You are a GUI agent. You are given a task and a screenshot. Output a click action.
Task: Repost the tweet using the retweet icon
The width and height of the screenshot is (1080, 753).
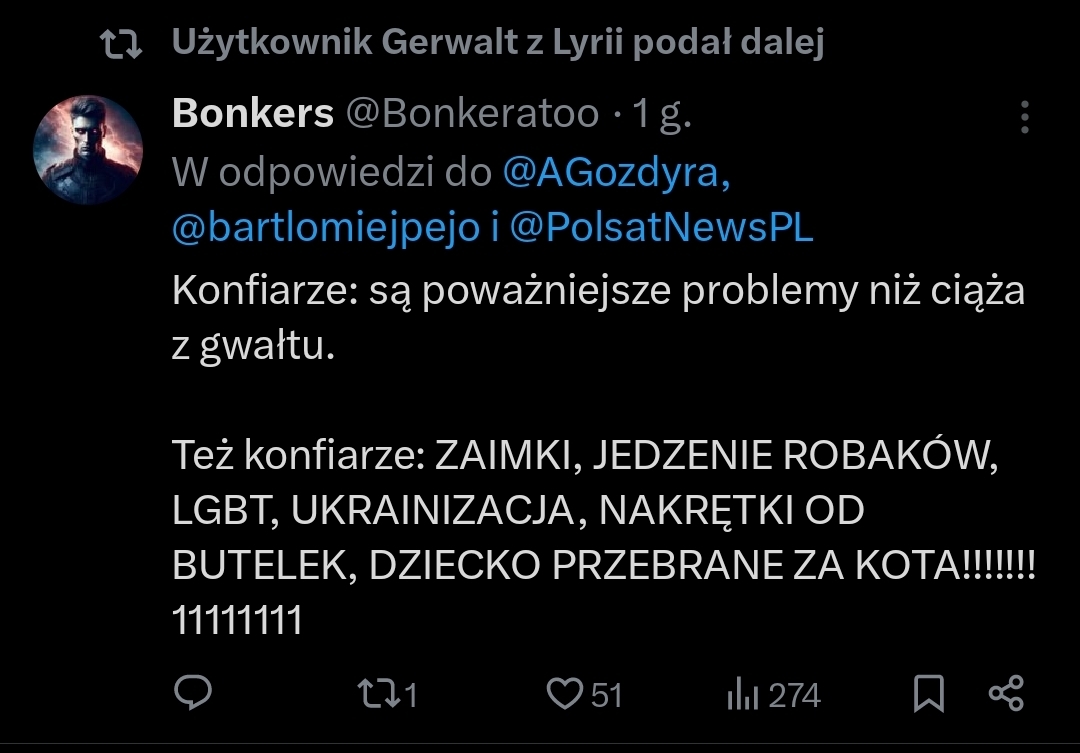tap(378, 693)
